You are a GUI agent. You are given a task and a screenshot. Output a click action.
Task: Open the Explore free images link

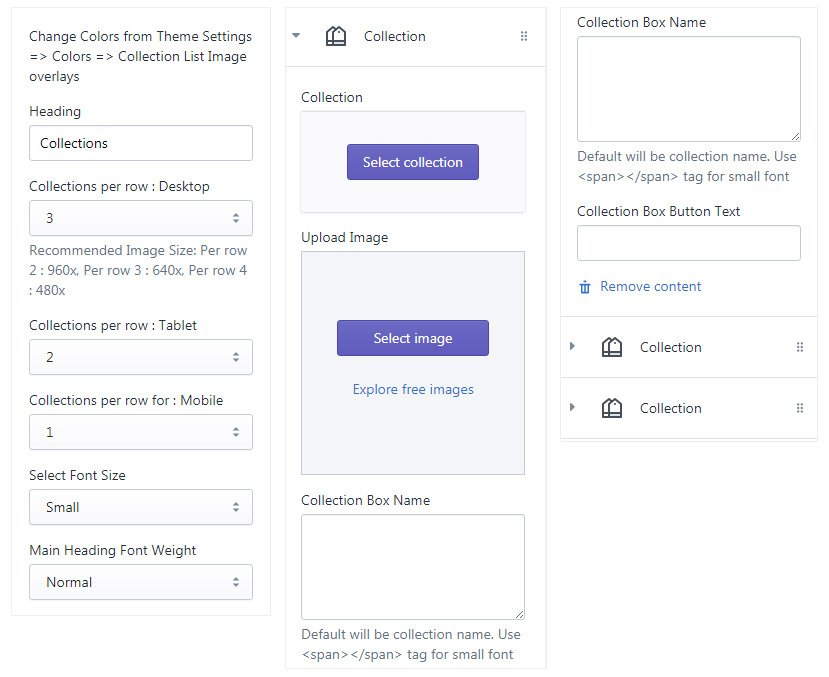(x=413, y=389)
